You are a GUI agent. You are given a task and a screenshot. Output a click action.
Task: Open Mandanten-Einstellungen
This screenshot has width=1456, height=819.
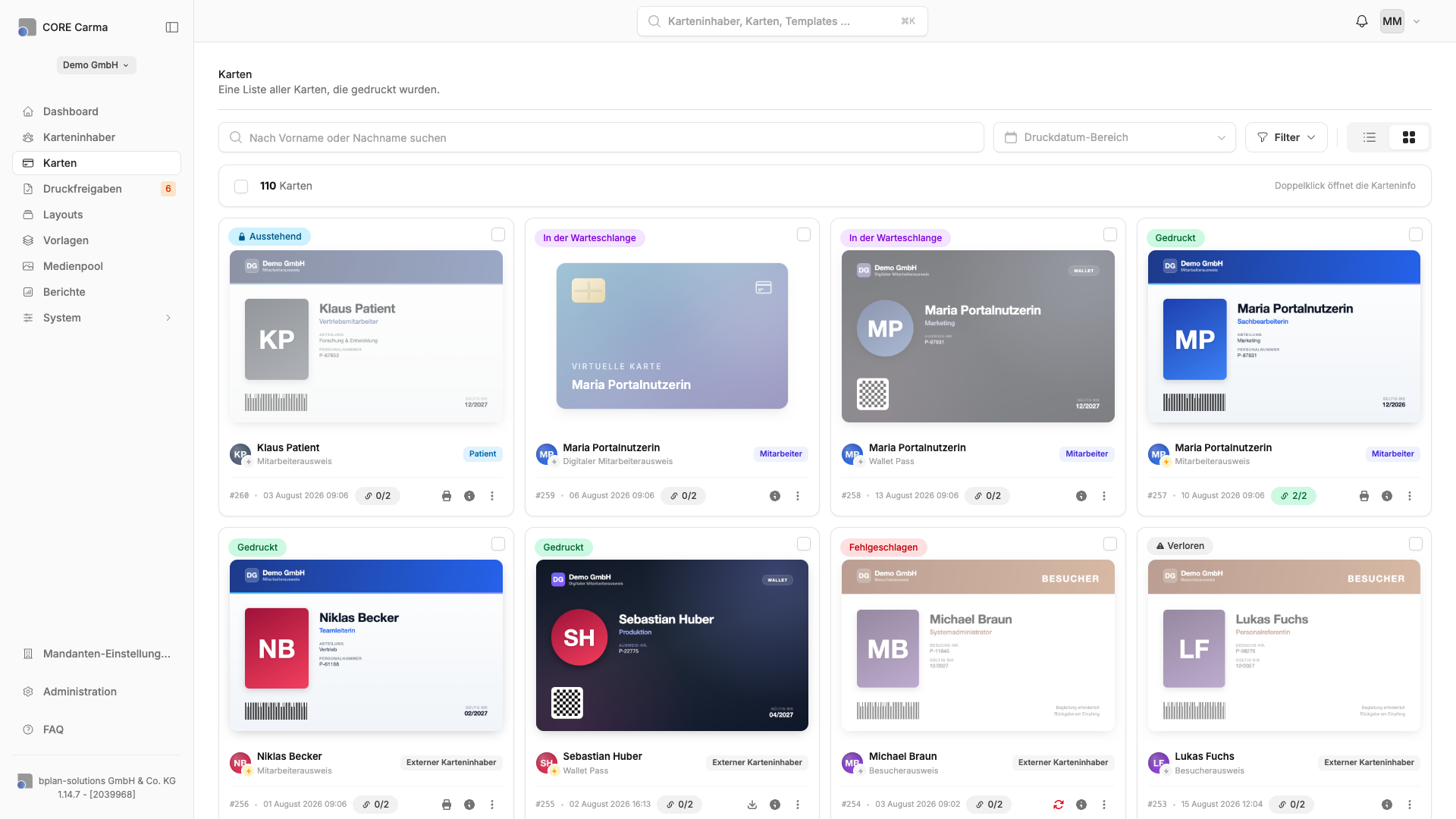click(x=96, y=654)
